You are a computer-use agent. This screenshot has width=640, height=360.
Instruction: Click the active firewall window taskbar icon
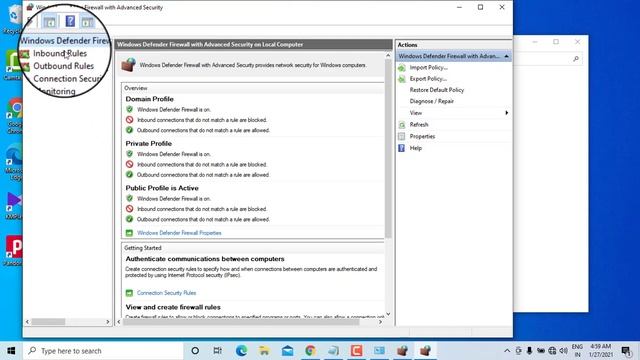coord(425,351)
